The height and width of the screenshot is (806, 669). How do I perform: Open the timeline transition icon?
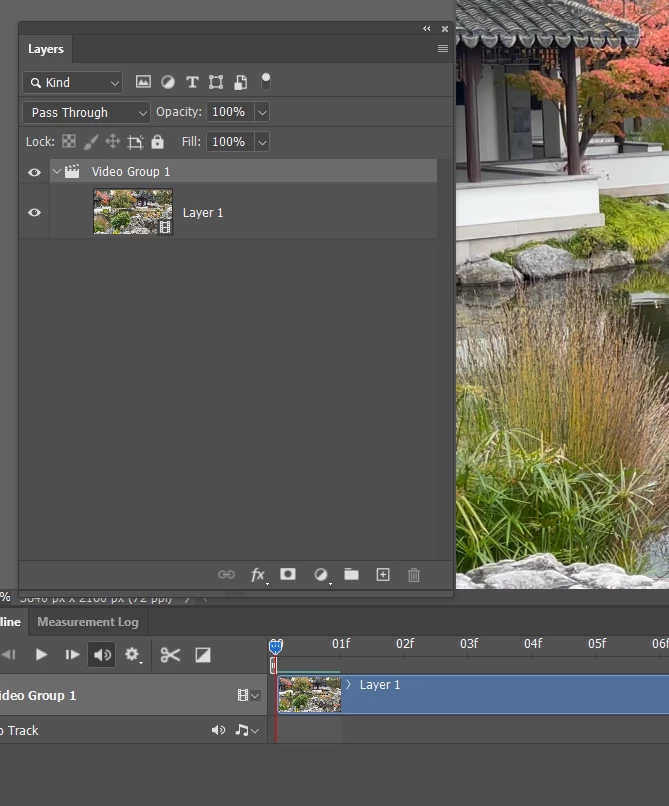(x=203, y=655)
